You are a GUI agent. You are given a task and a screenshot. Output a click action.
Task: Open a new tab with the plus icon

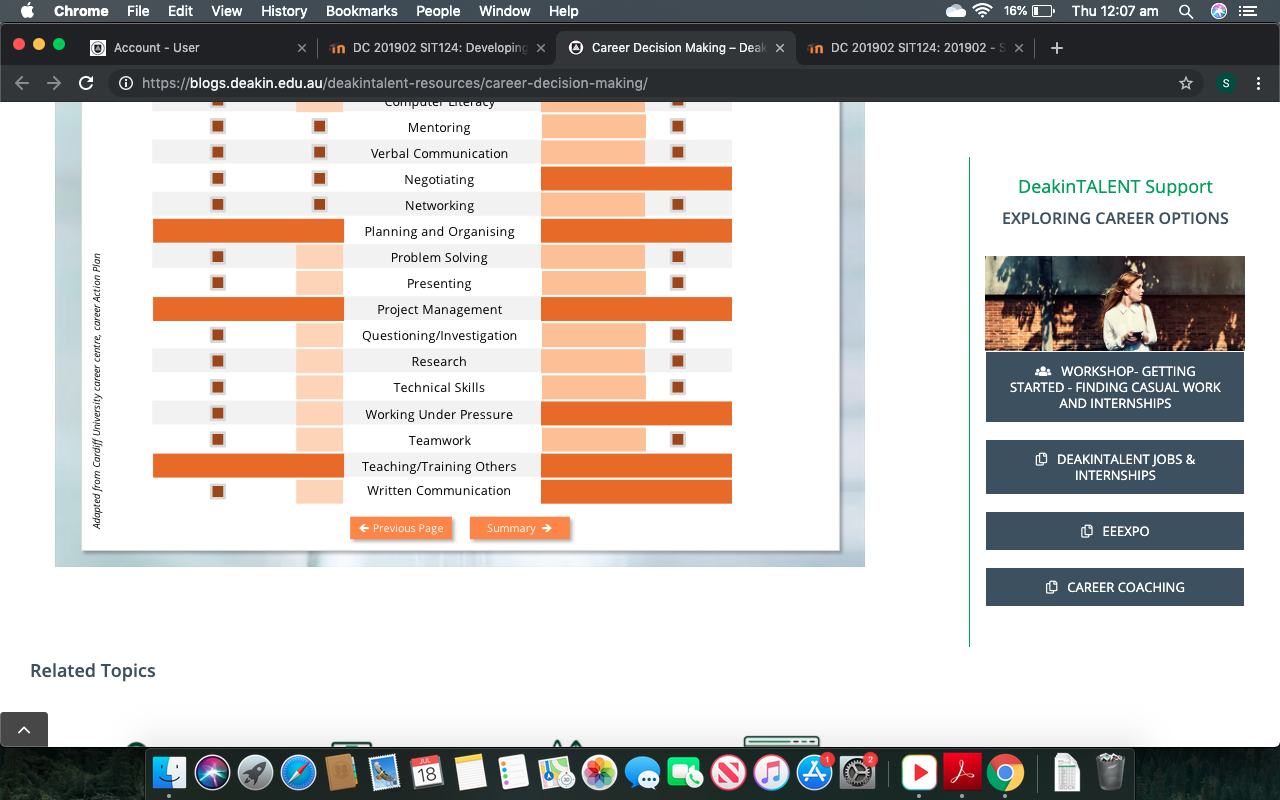coord(1057,48)
